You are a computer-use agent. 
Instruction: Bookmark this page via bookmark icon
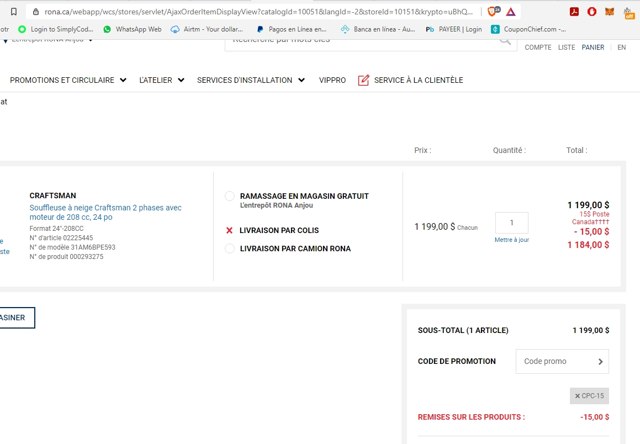pos(13,12)
